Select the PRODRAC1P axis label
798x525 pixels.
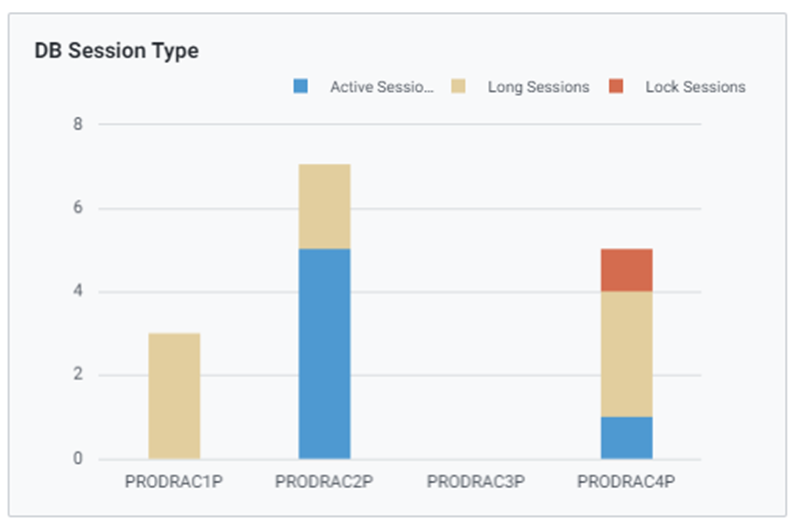(174, 482)
